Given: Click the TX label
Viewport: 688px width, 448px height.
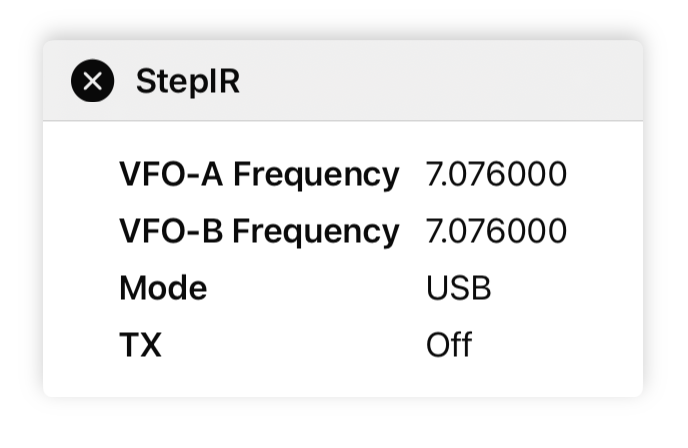Looking at the screenshot, I should coord(140,346).
